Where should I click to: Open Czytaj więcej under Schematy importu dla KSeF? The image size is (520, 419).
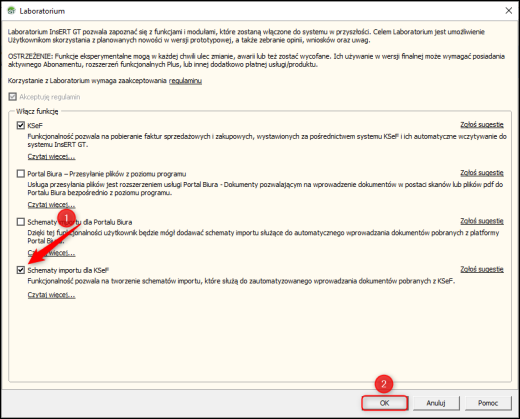point(51,295)
